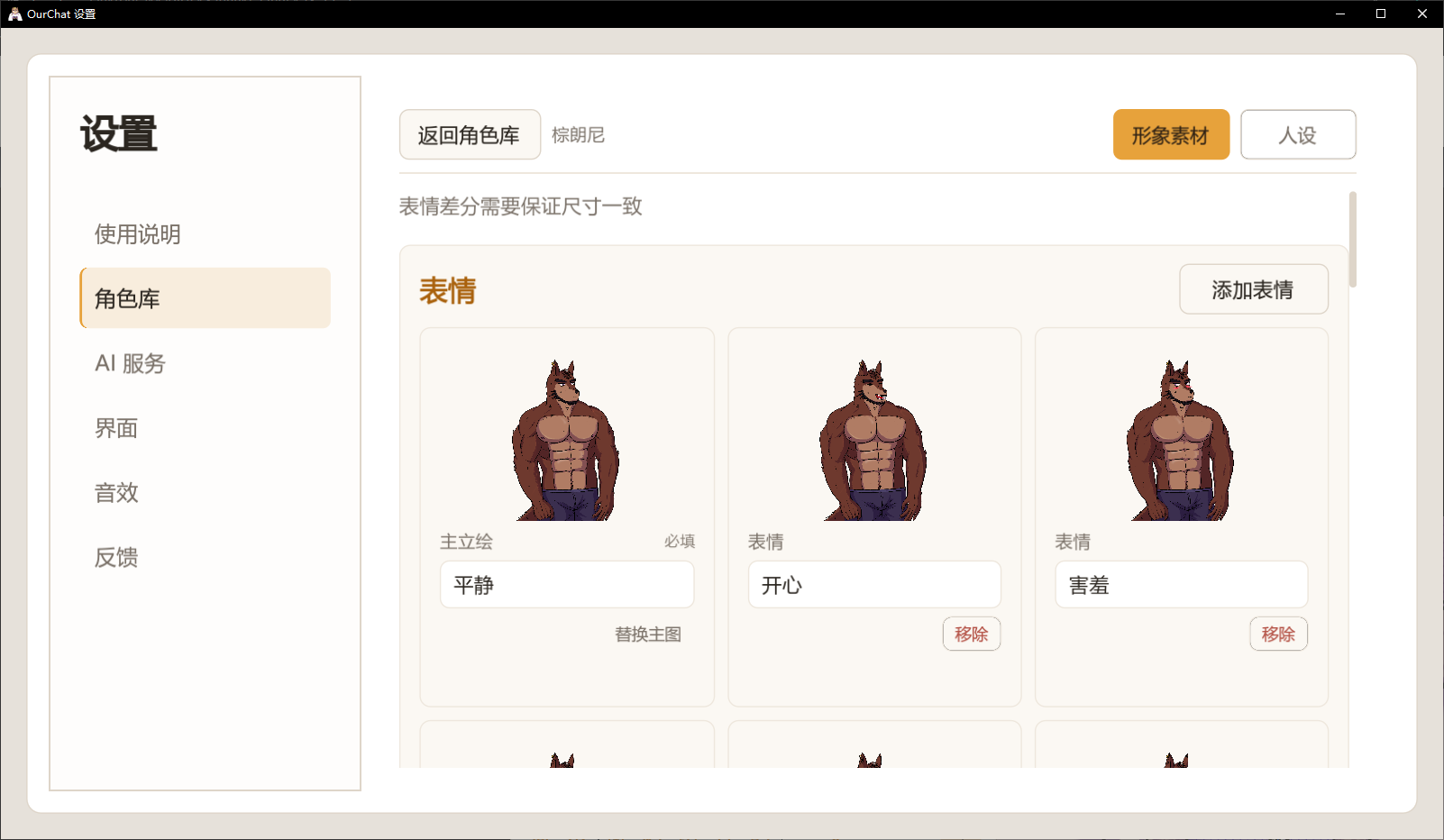Screen dimensions: 1444x840
Task: Click the 添加表情 button
Action: click(1253, 289)
